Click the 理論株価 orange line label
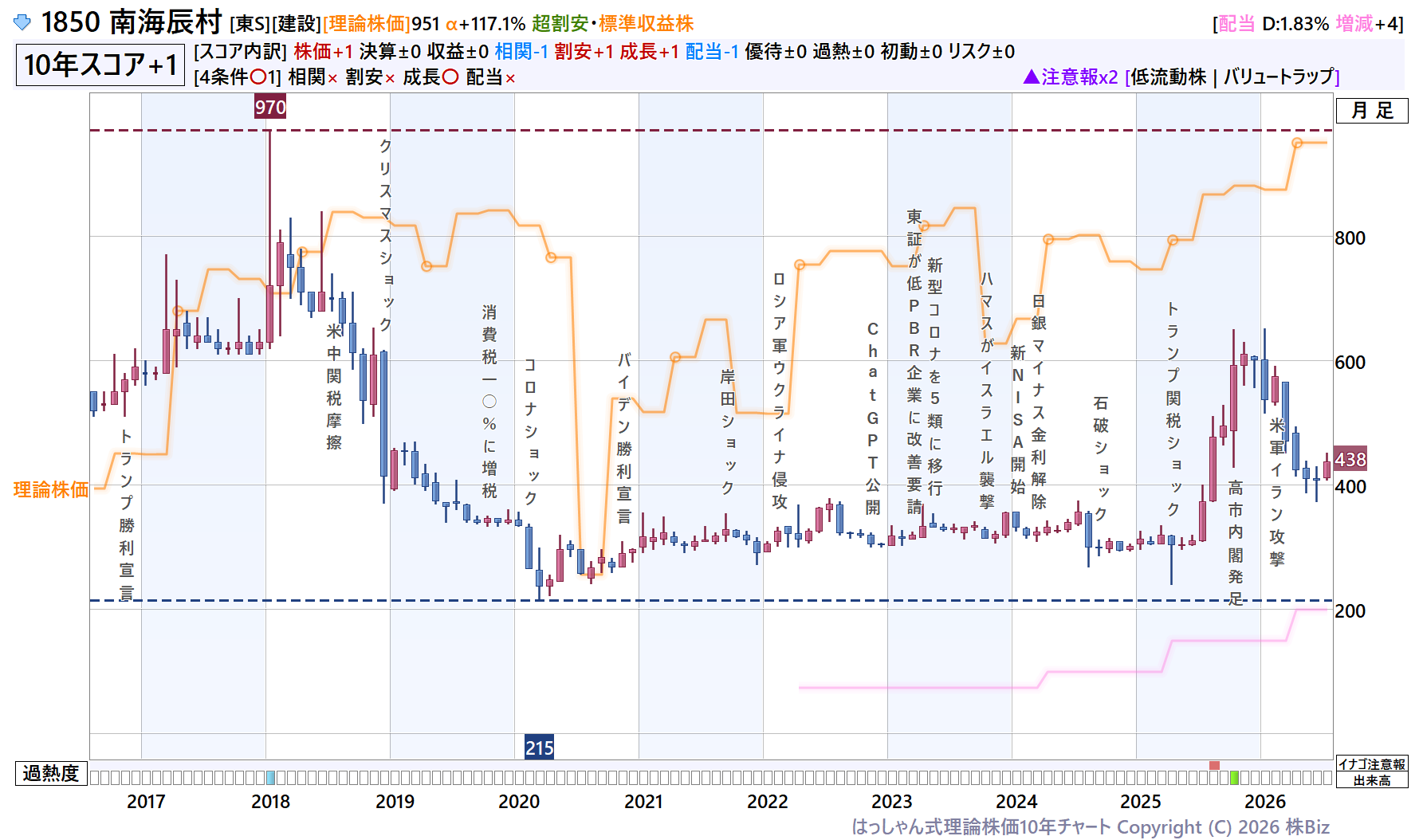Image resolution: width=1419 pixels, height=840 pixels. 51,489
